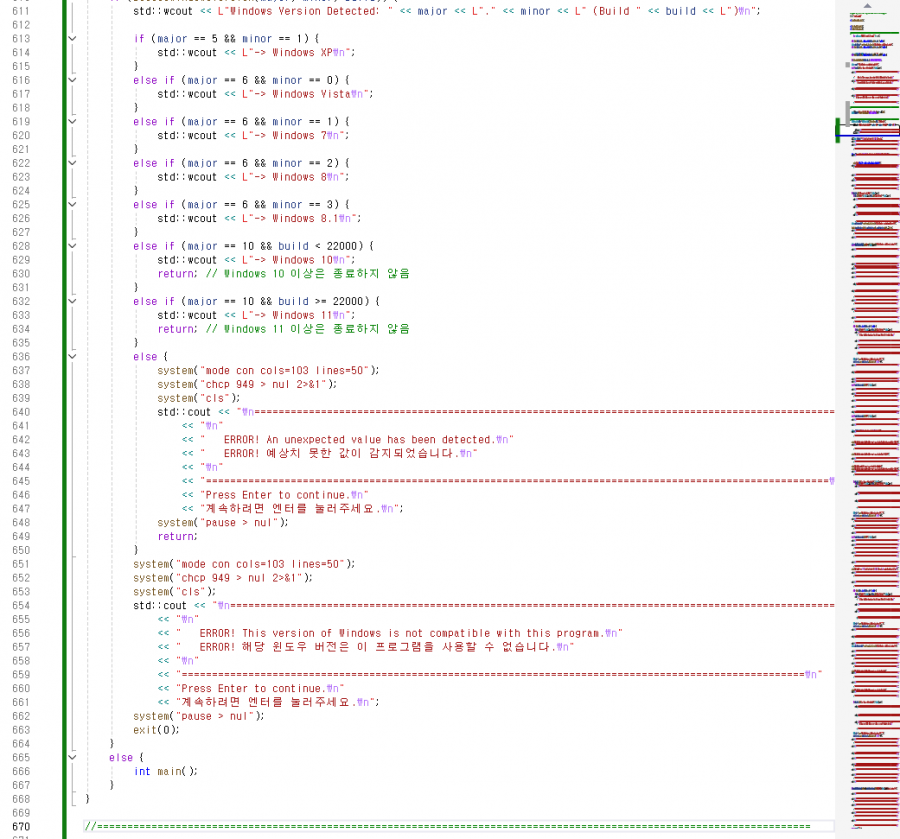The image size is (900, 839).
Task: Click 'Windows 8' string on line 623
Action: (x=300, y=177)
